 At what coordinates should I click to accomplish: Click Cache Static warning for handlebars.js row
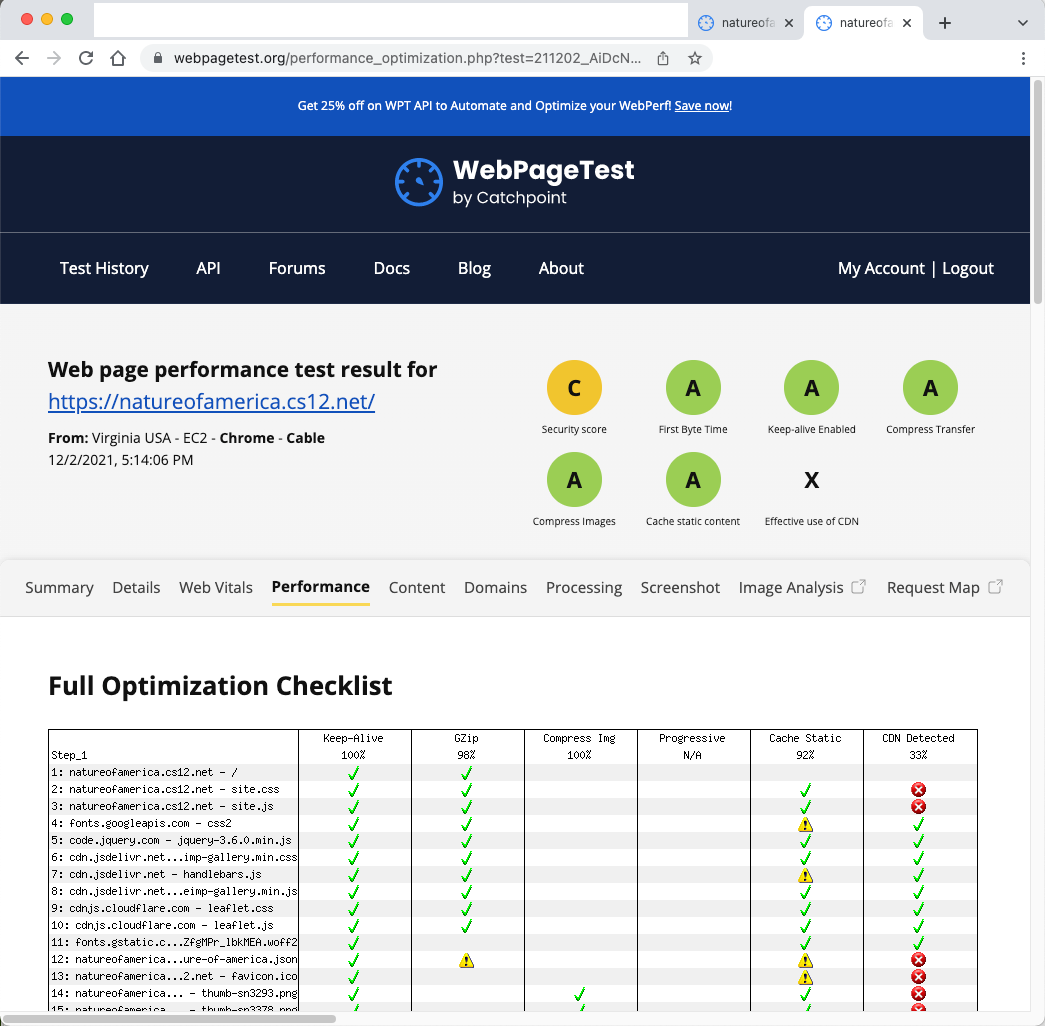tap(805, 875)
